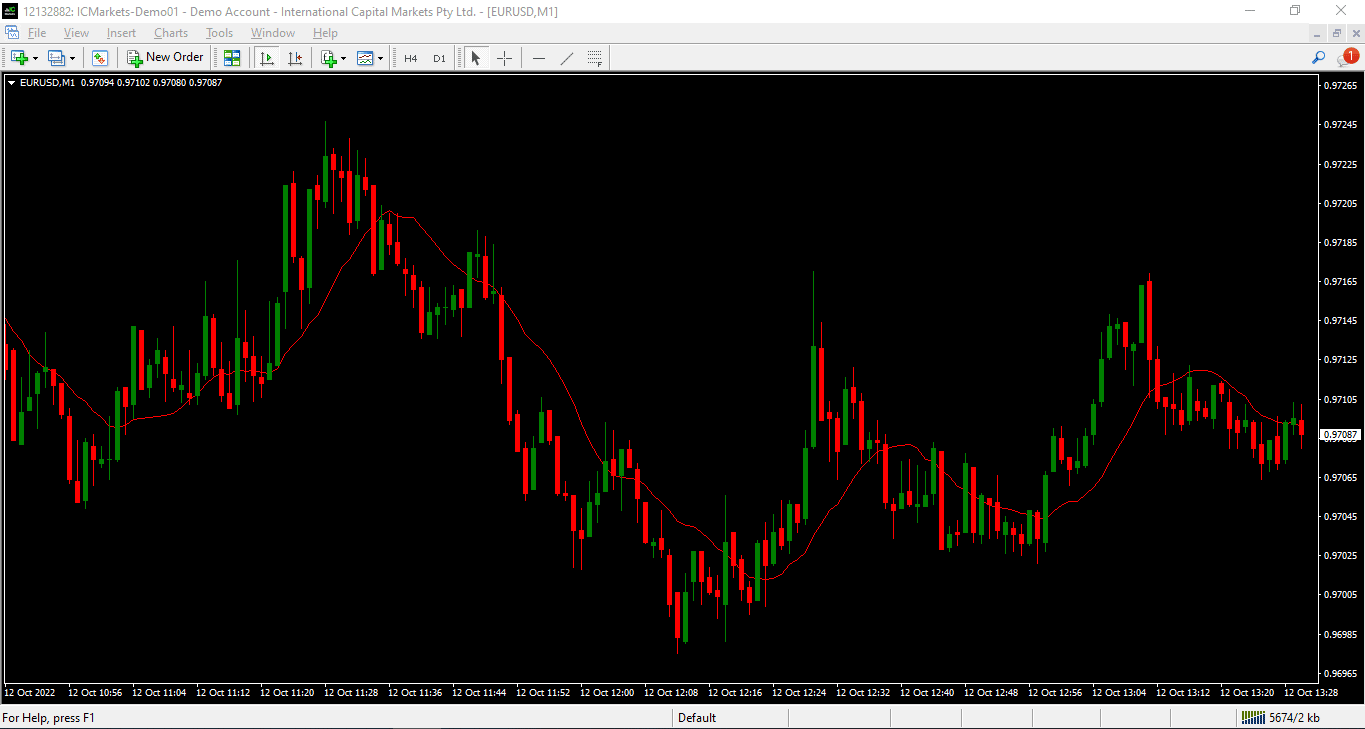
Task: Switch chart to H4 timeframe
Action: click(x=410, y=58)
